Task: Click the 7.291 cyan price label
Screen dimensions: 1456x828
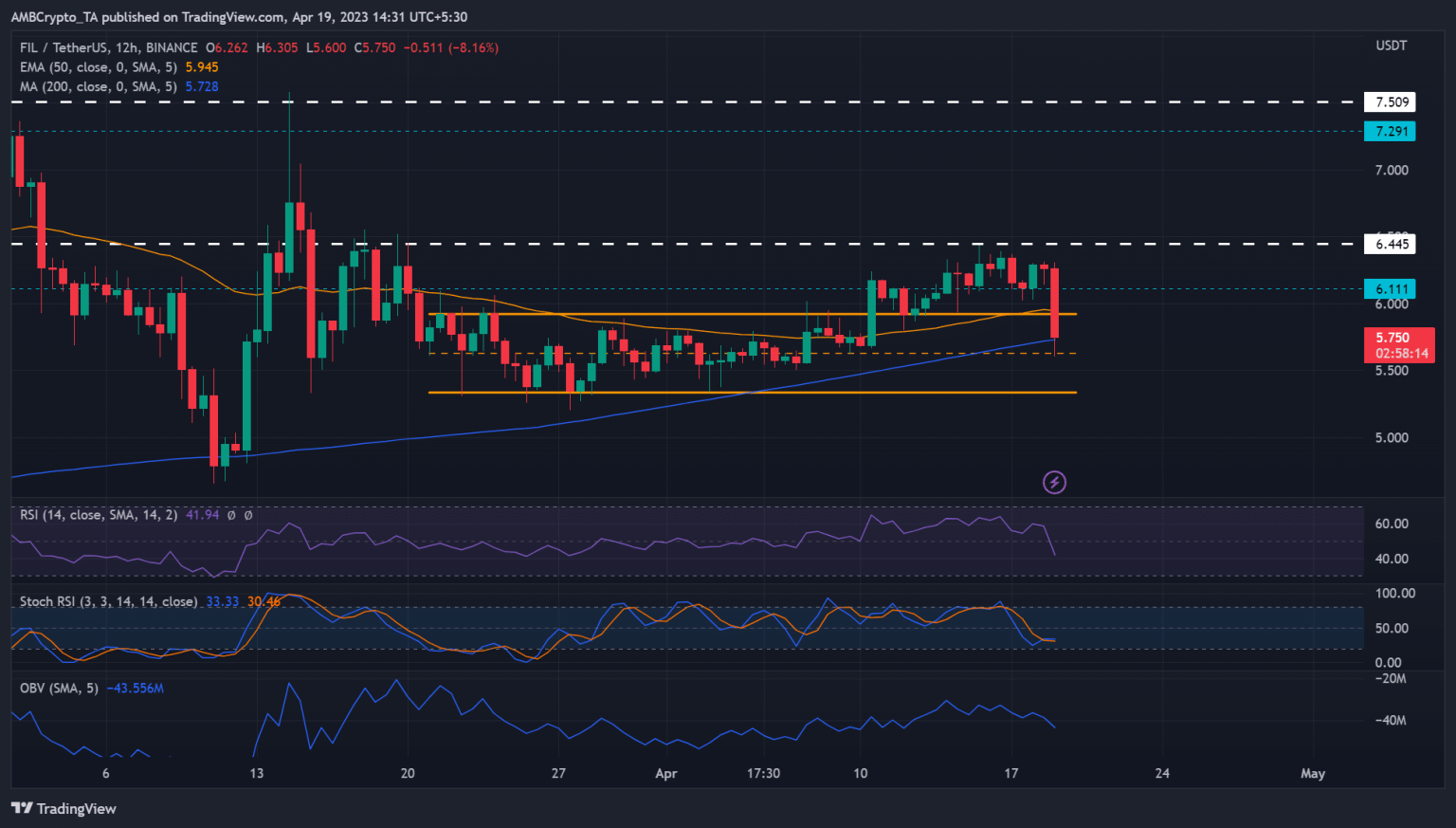Action: pyautogui.click(x=1390, y=131)
